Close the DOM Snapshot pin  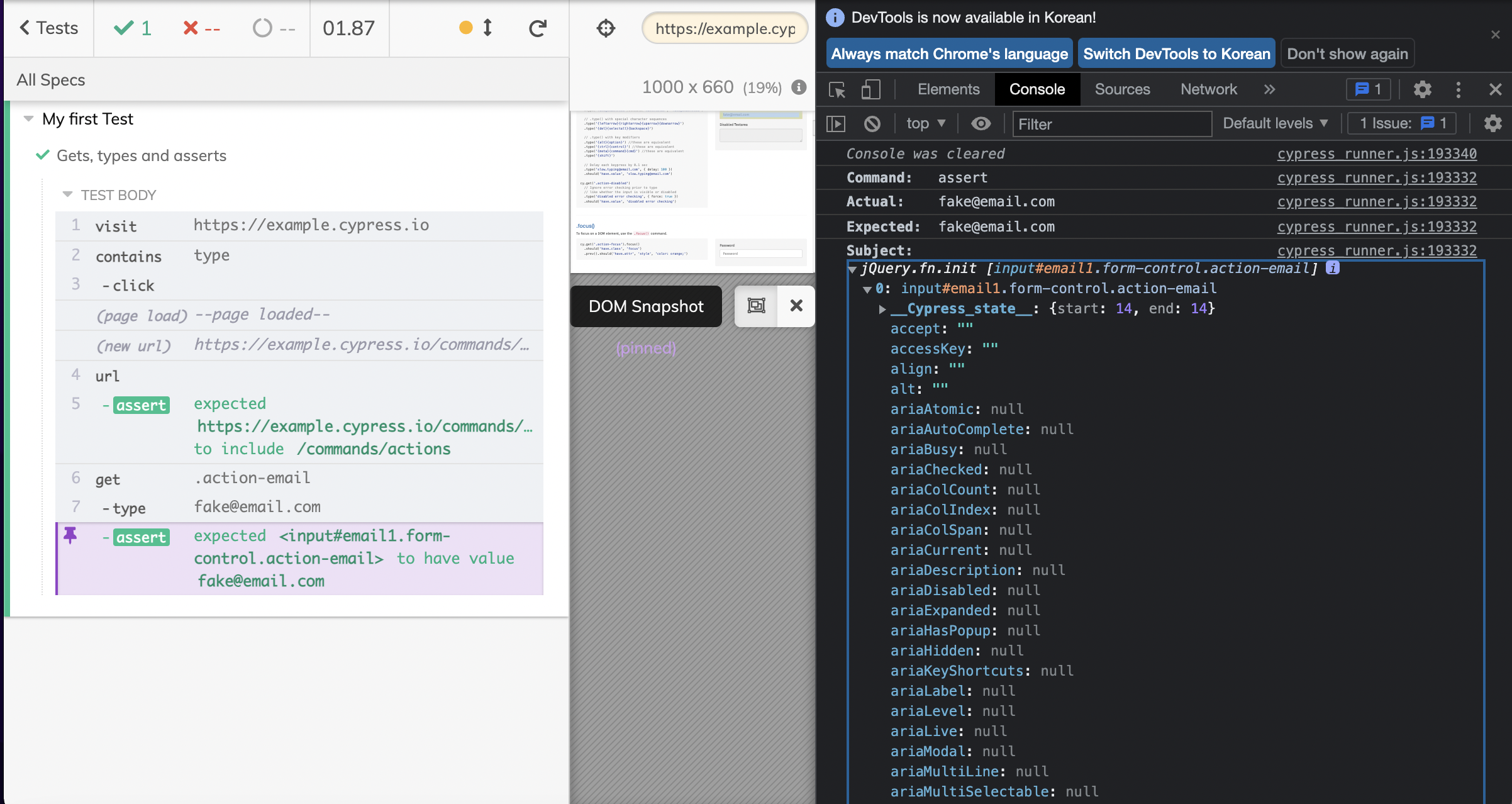coord(796,306)
